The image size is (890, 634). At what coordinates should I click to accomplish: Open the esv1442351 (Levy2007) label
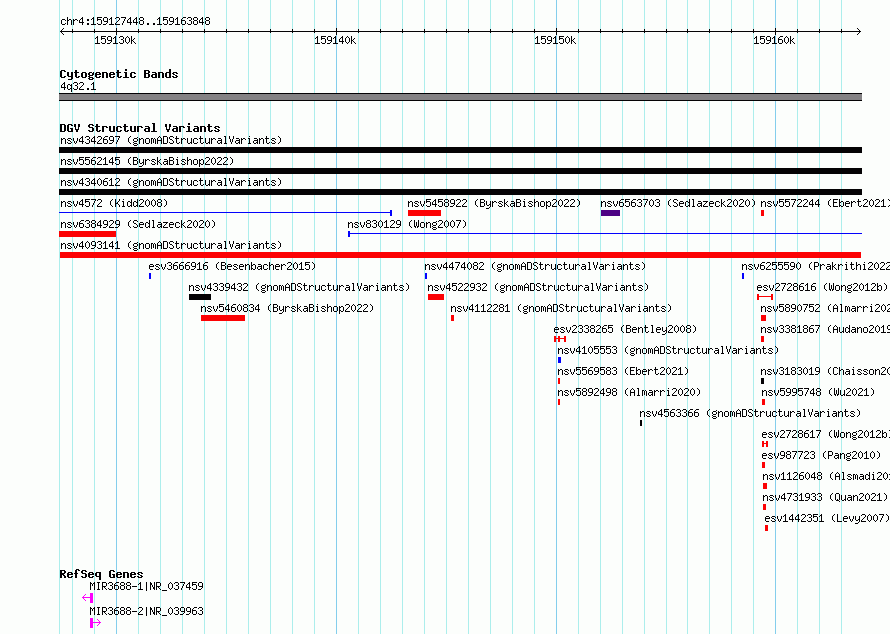pyautogui.click(x=826, y=518)
